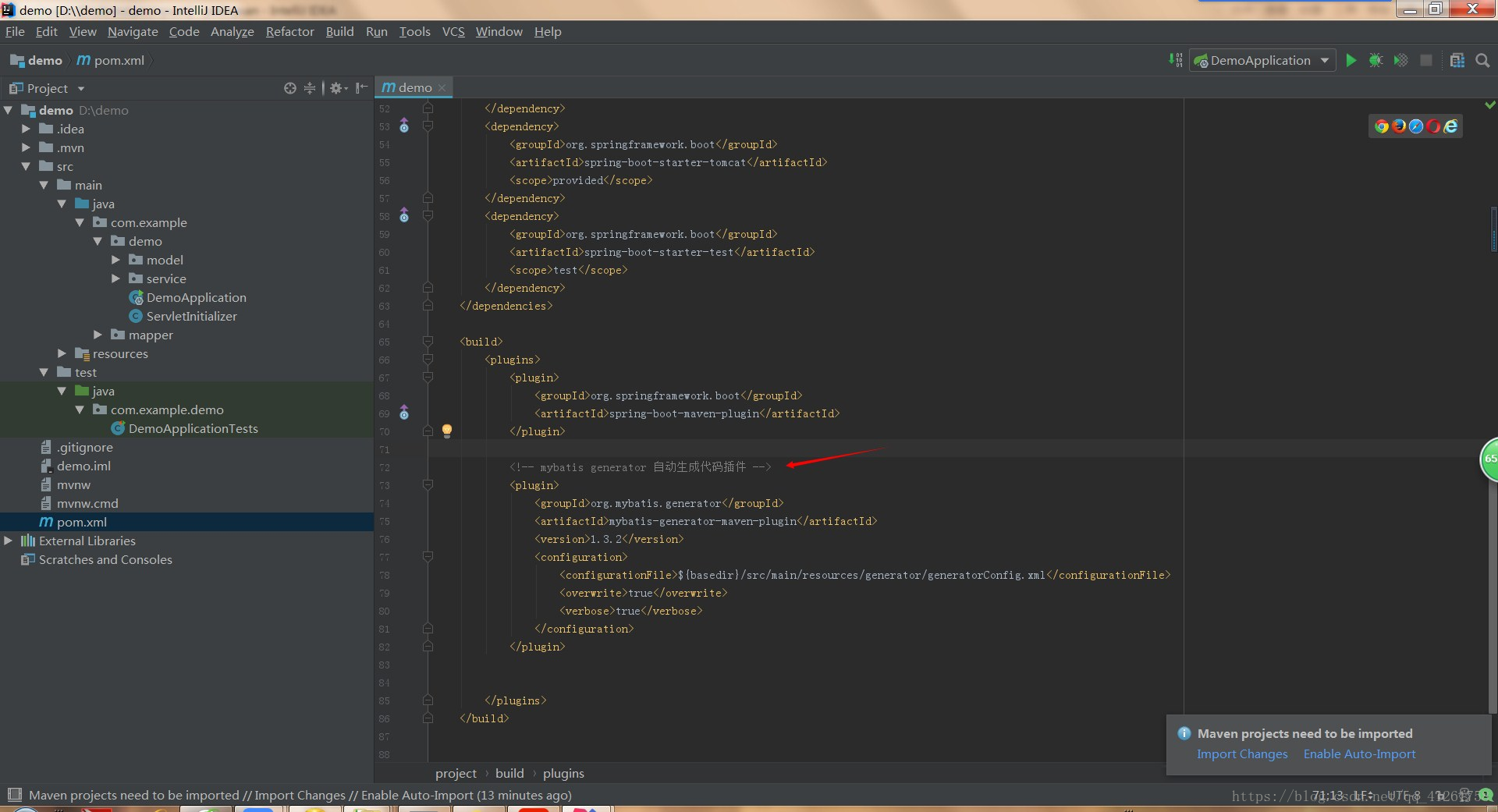Click the gutter marker on line 53
Image resolution: width=1498 pixels, height=812 pixels.
[404, 126]
